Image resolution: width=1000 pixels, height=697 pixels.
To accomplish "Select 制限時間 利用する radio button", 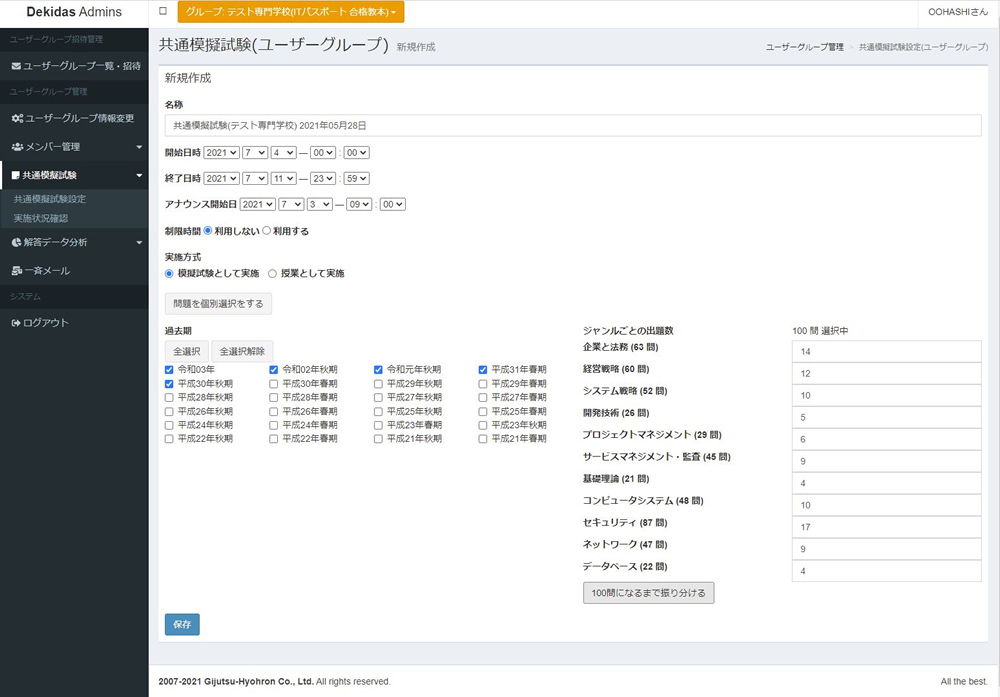I will point(267,231).
